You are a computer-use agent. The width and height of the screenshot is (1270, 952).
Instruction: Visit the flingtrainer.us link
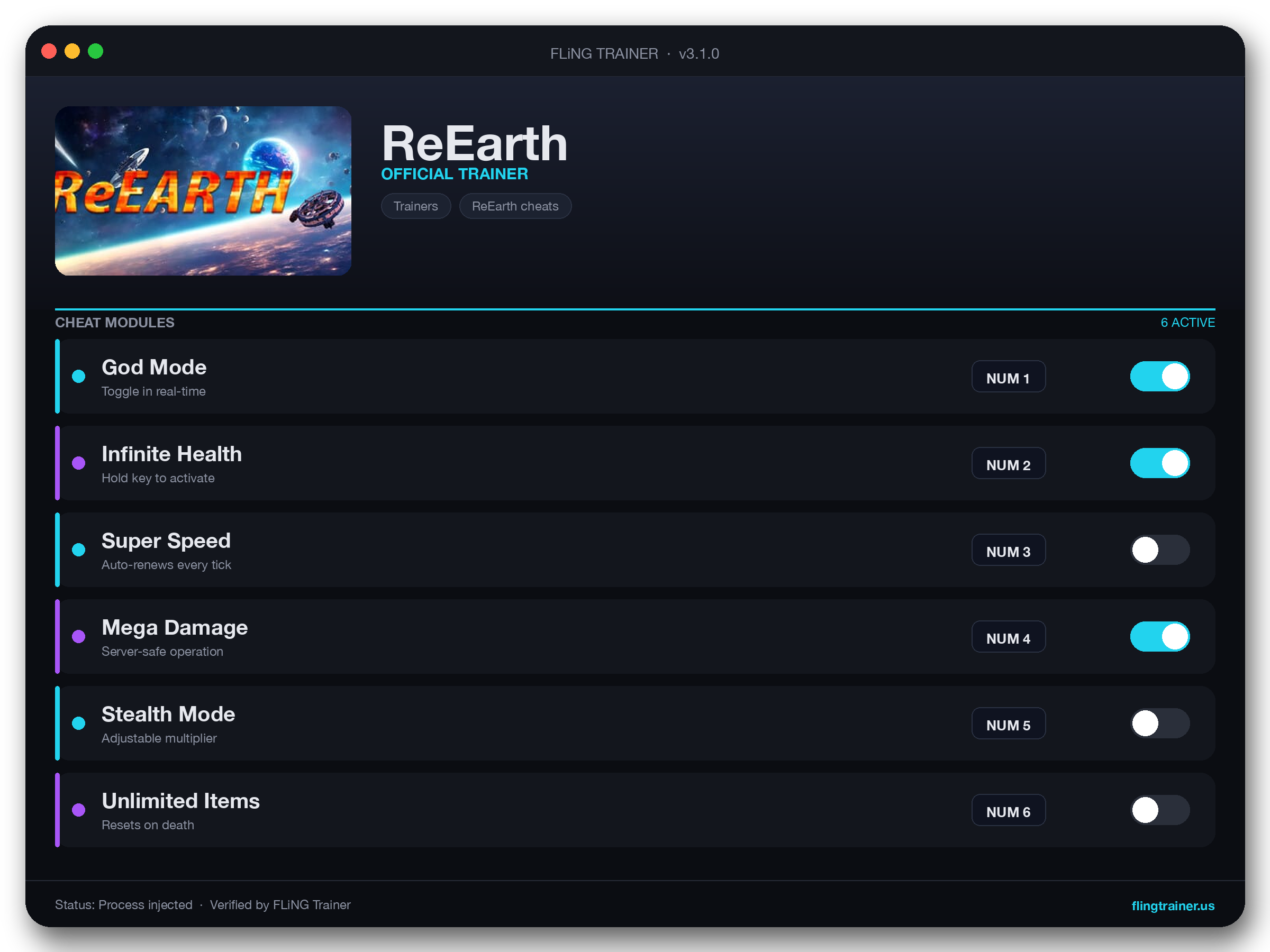pos(1173,905)
